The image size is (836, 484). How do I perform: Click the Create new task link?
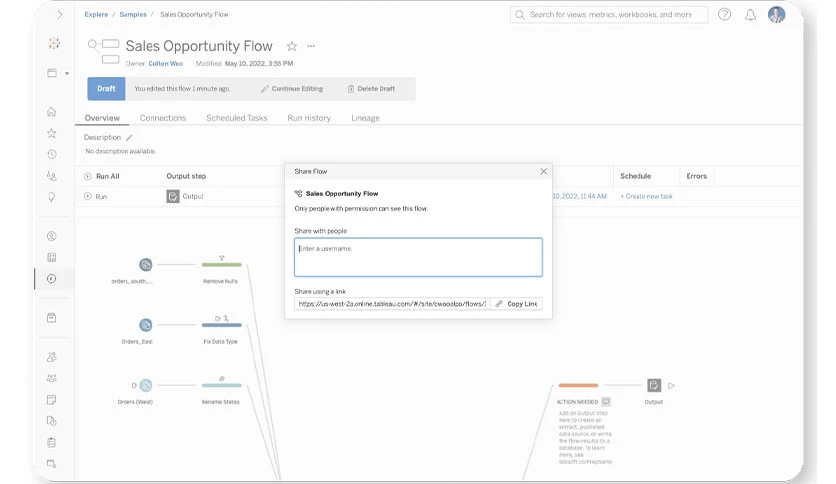[646, 196]
